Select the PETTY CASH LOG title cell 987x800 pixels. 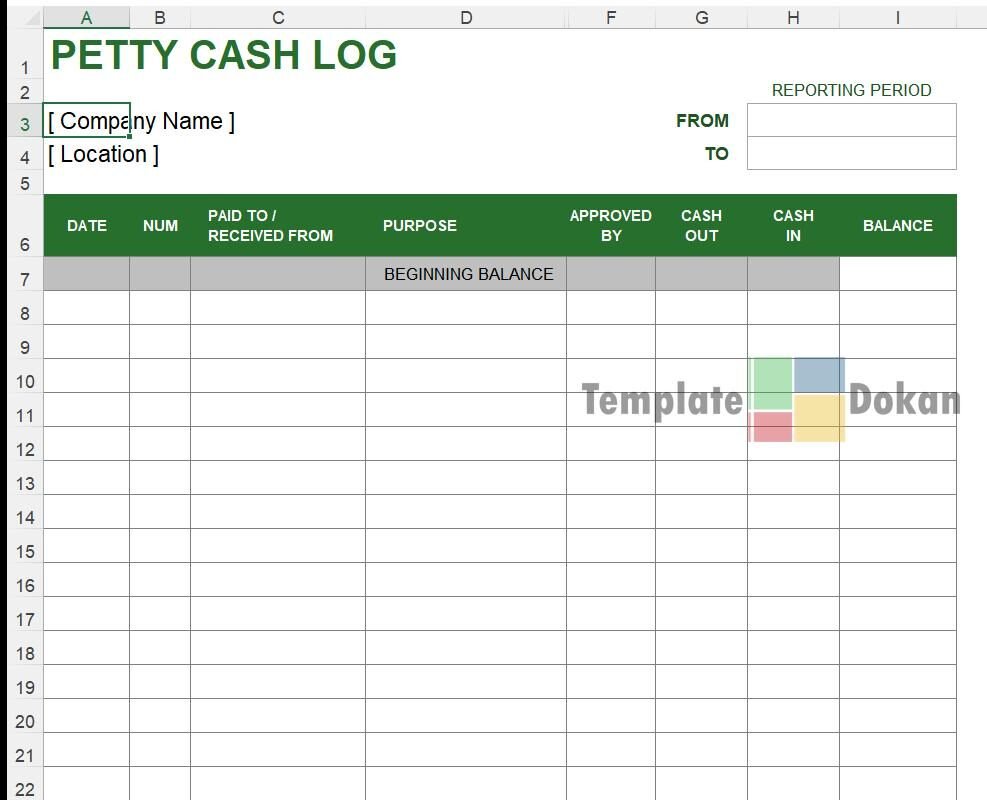(223, 56)
